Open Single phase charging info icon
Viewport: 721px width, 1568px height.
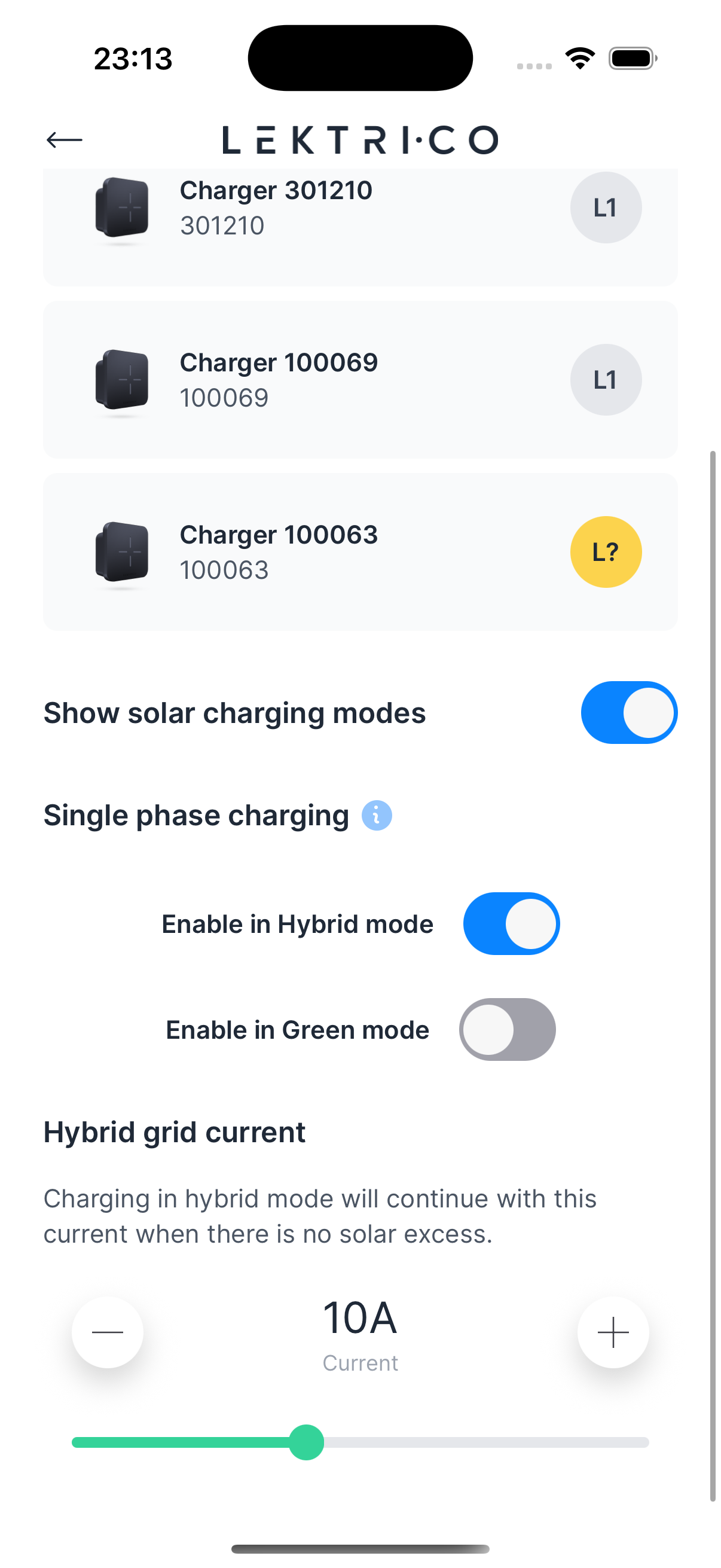coord(377,816)
